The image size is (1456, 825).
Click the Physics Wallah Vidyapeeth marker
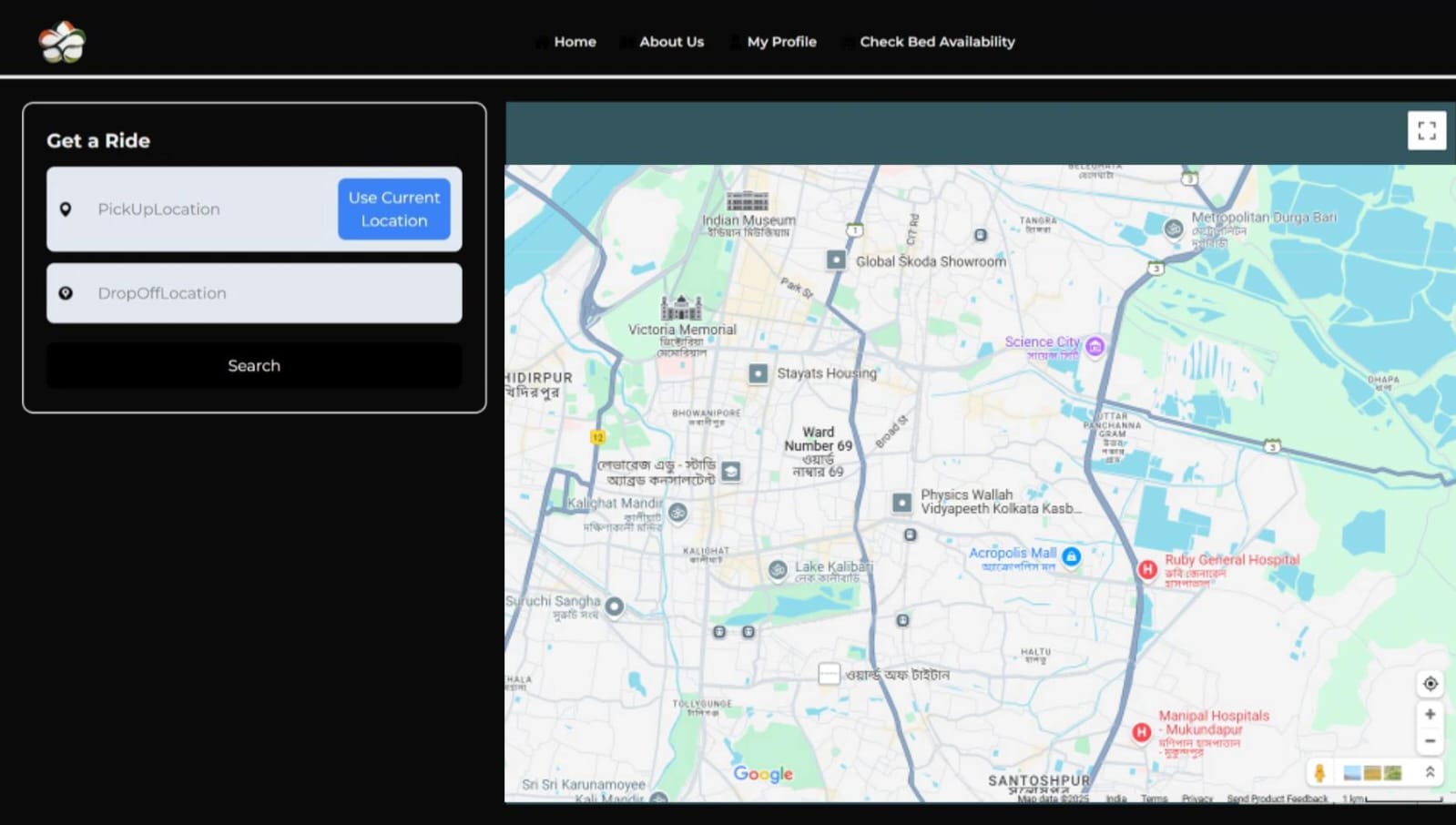click(x=901, y=502)
